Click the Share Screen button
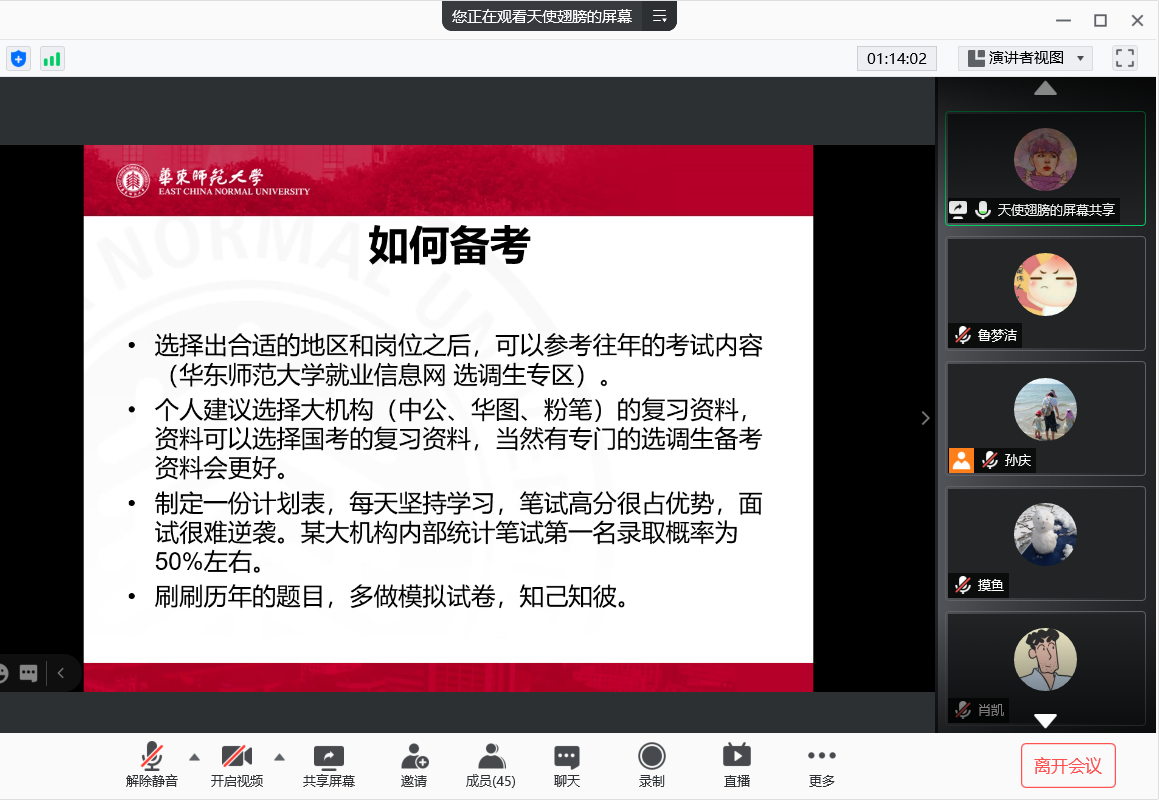The image size is (1159, 800). [x=329, y=765]
